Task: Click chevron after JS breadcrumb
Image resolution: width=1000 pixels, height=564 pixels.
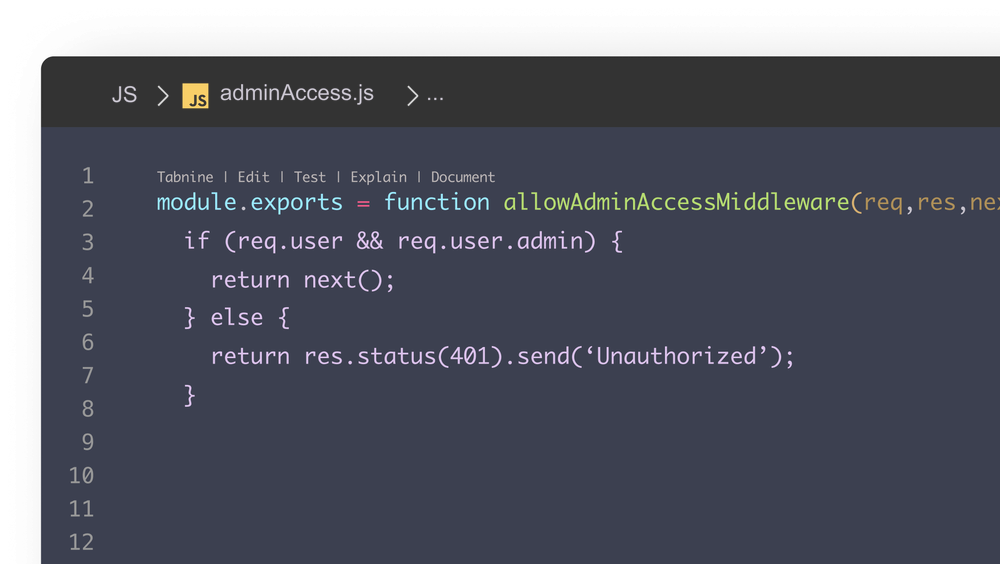Action: pos(163,96)
